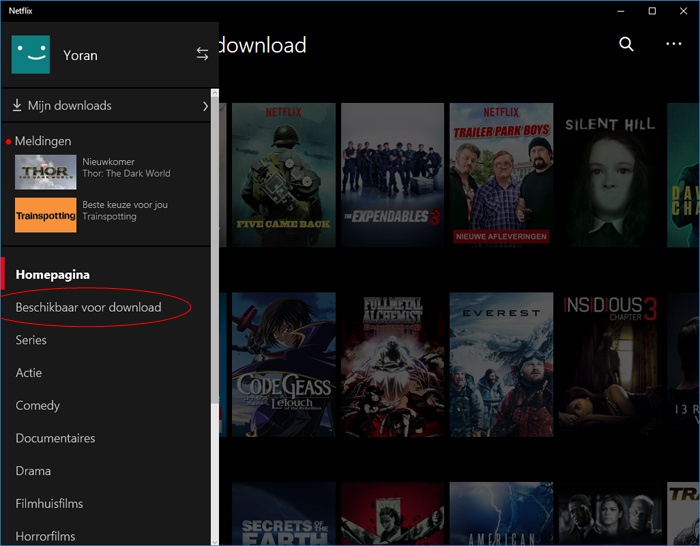
Task: Open the Filmhuisfilms category
Action: 49,504
